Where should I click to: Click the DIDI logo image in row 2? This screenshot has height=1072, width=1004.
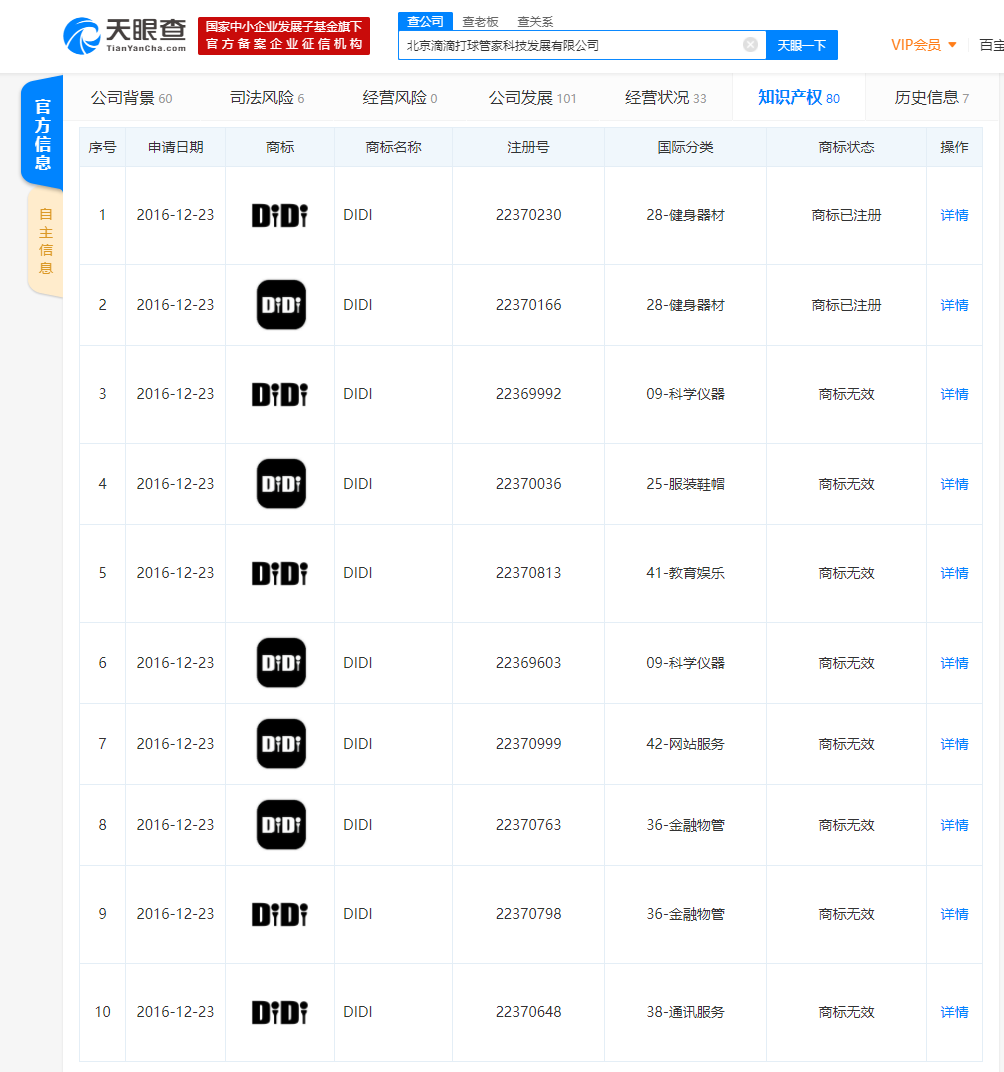281,305
